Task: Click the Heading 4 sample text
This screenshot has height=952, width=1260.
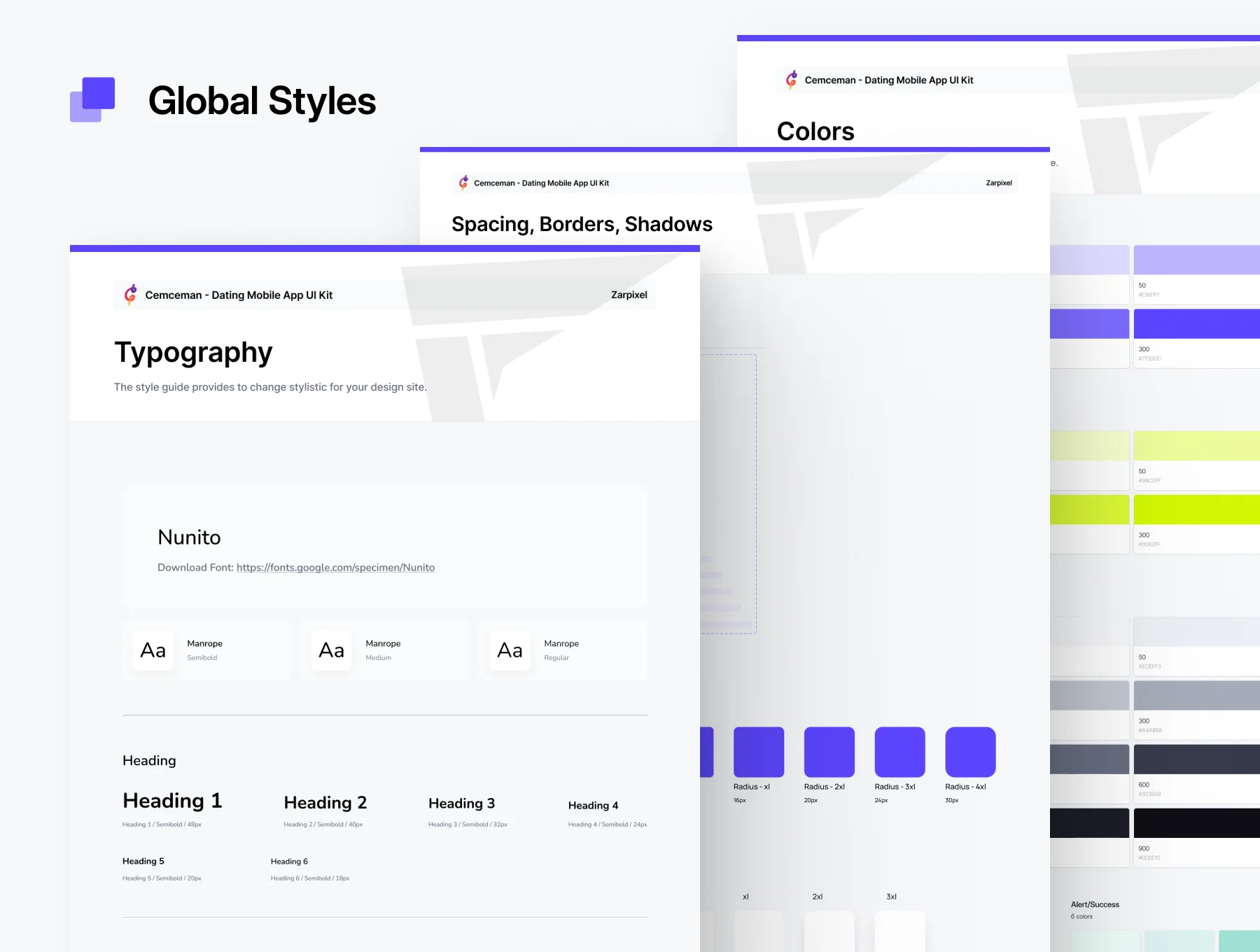Action: point(593,805)
